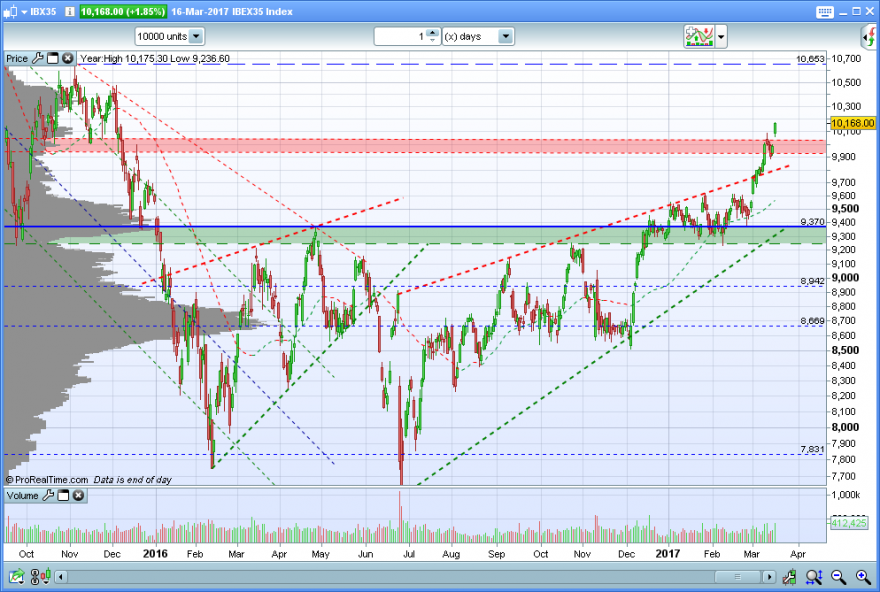Click the horizontal scrollbar thumb
This screenshot has width=880, height=592.
[737, 576]
